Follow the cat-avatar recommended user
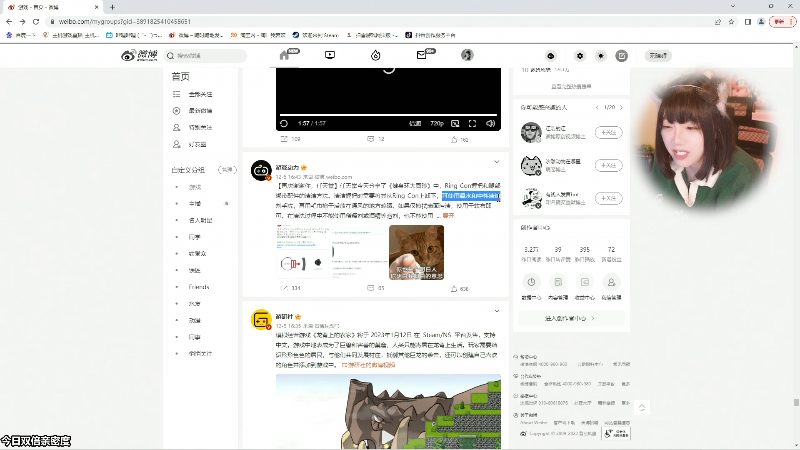Screen dimensions: 800x450 point(609,165)
